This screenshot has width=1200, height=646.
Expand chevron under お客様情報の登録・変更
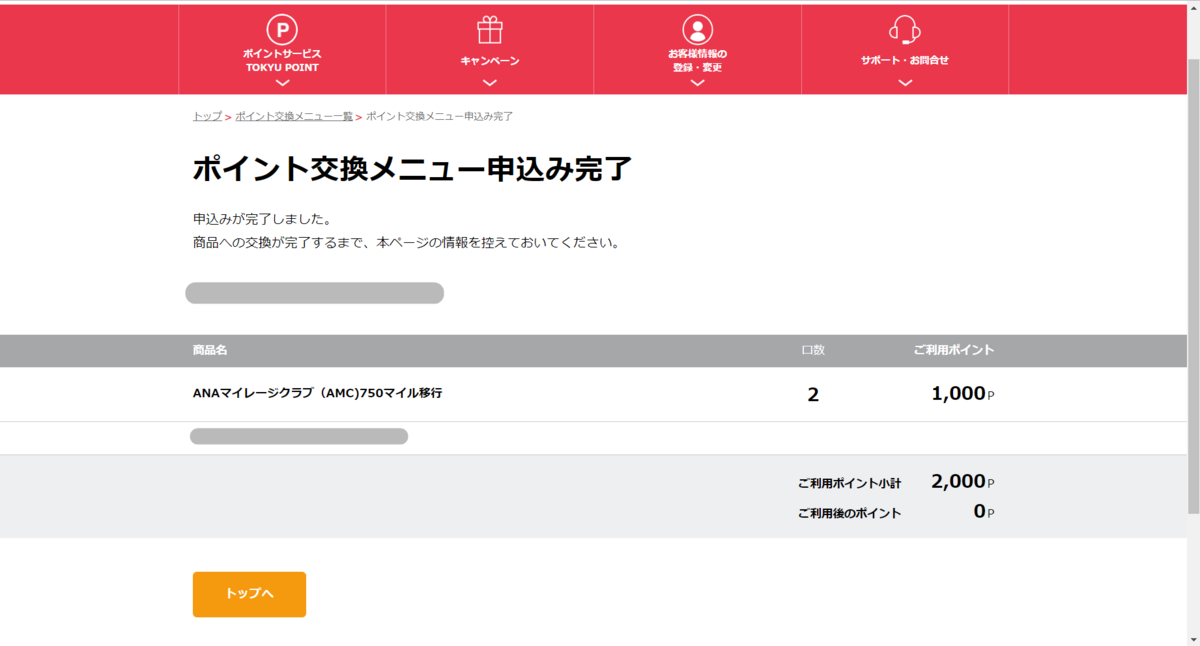click(698, 83)
